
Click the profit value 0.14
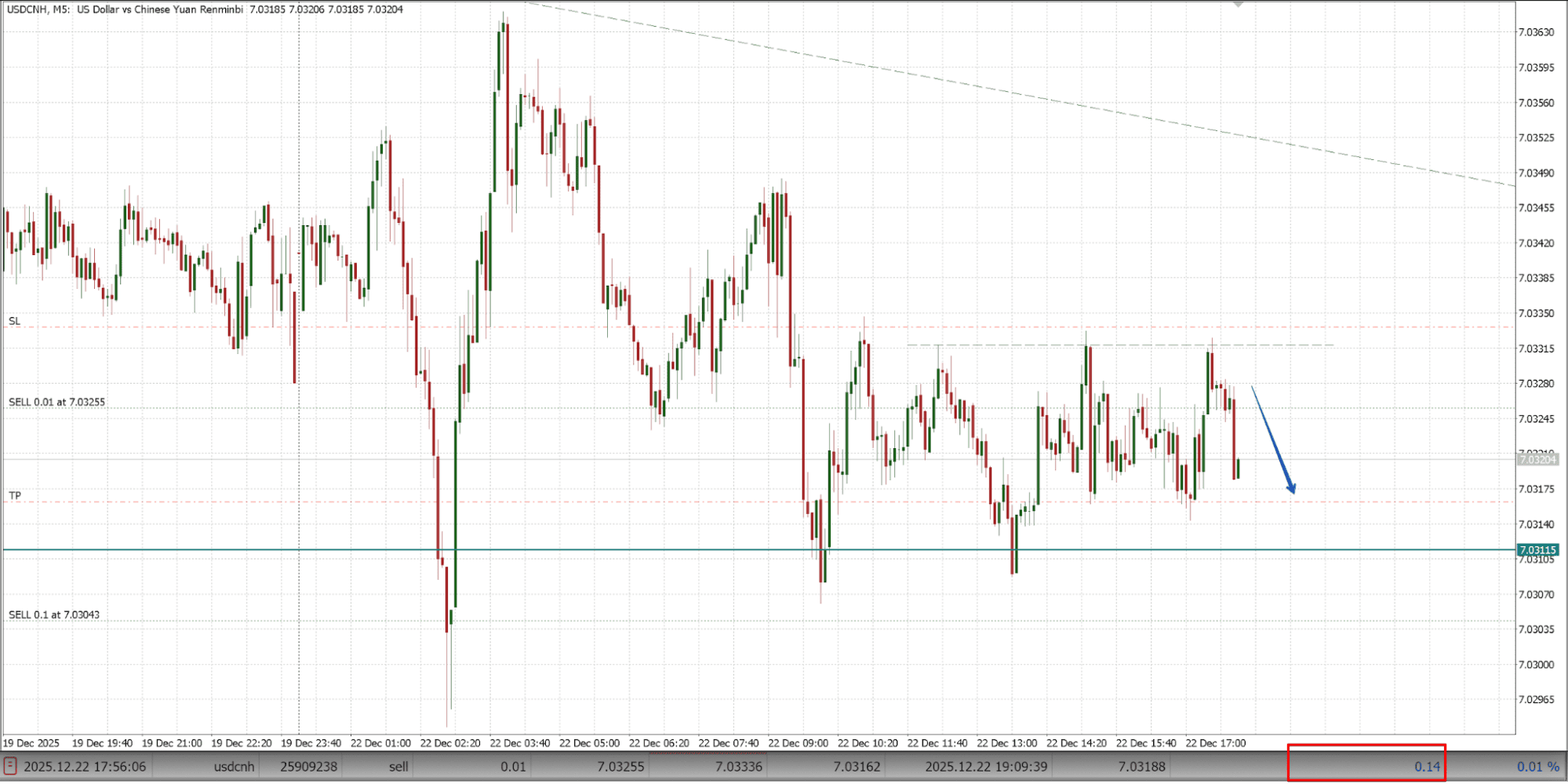(1428, 767)
